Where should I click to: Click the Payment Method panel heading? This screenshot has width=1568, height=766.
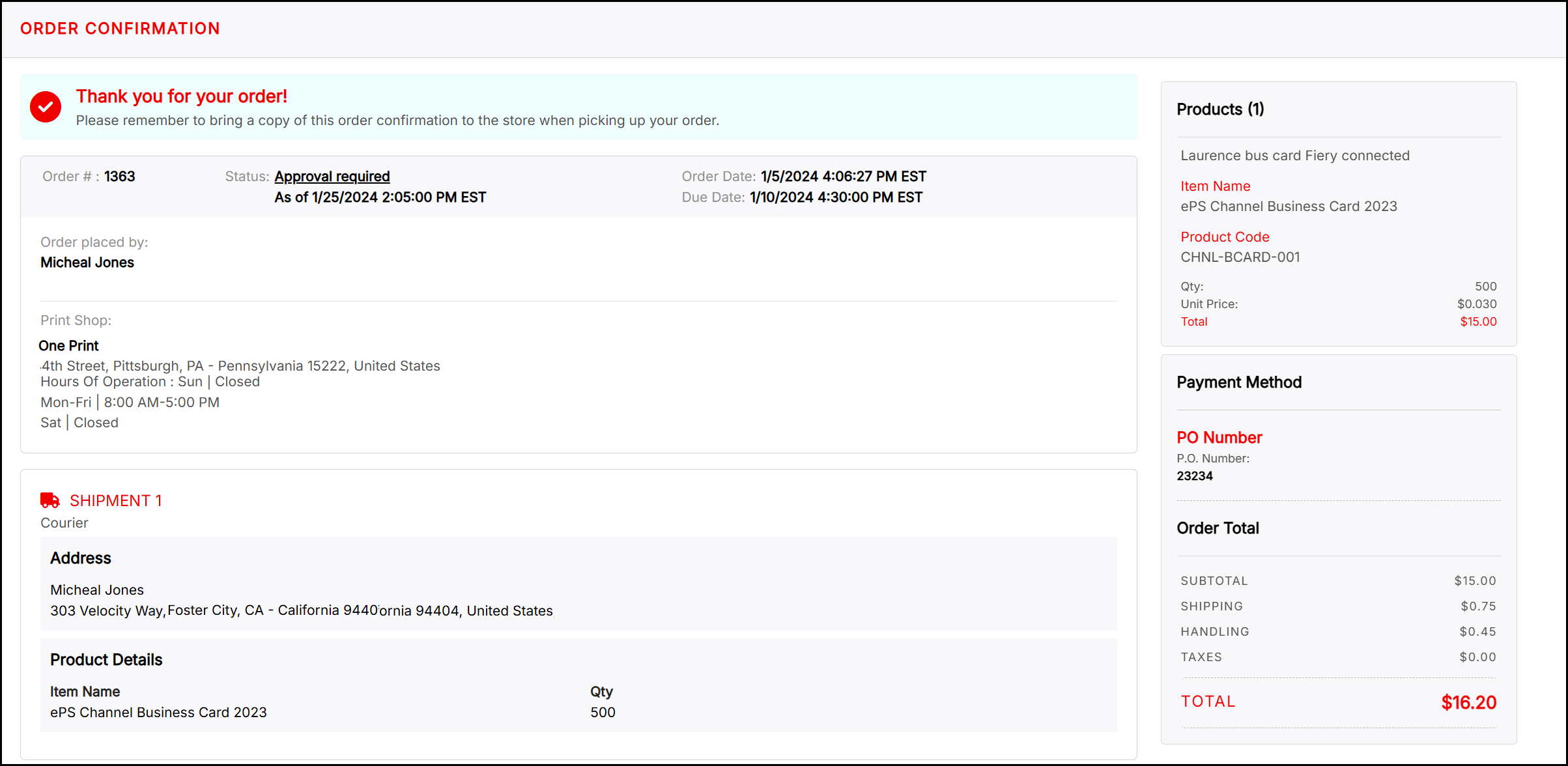[x=1238, y=382]
